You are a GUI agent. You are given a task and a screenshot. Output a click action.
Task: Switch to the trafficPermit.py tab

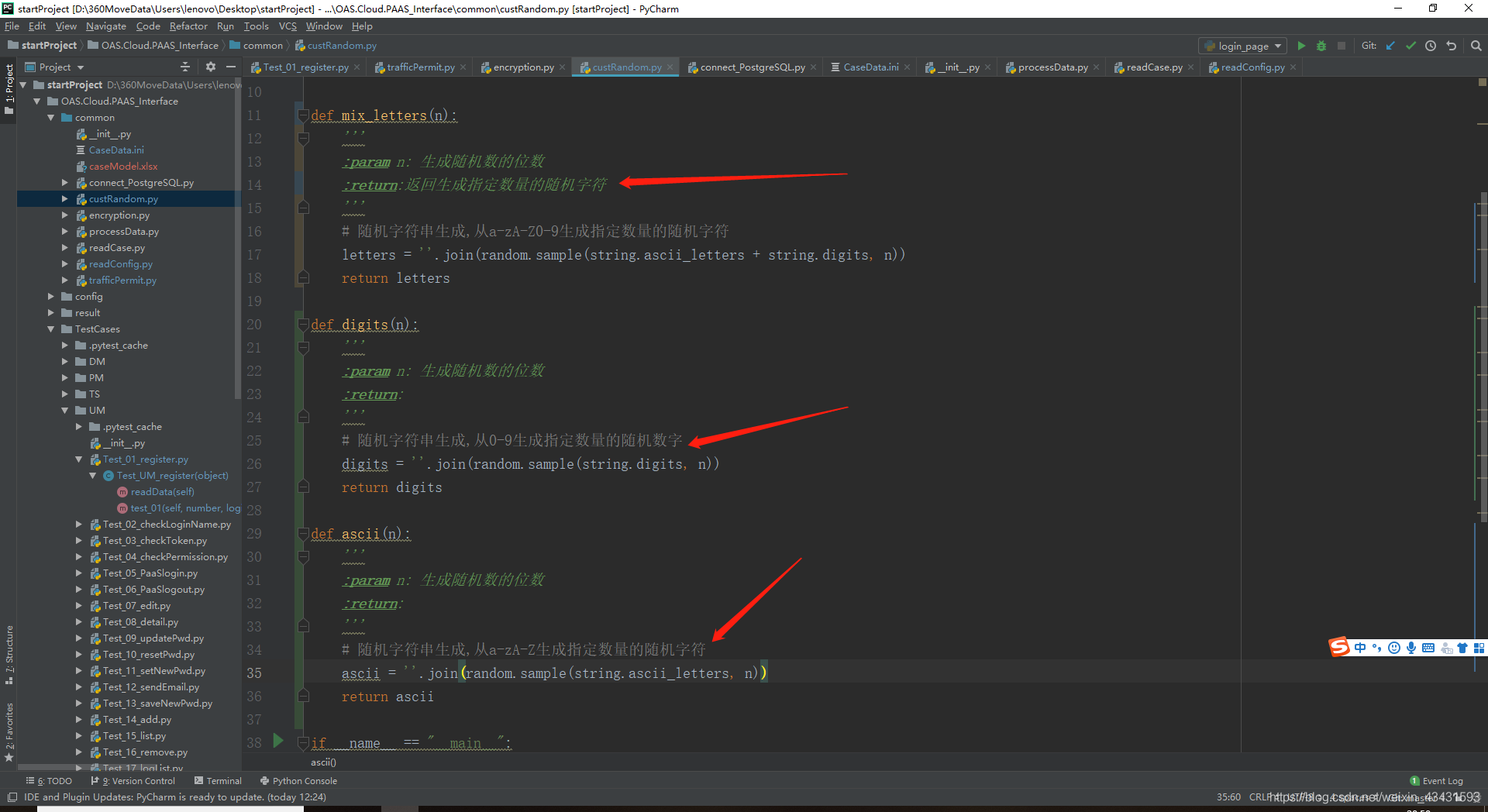(x=420, y=67)
